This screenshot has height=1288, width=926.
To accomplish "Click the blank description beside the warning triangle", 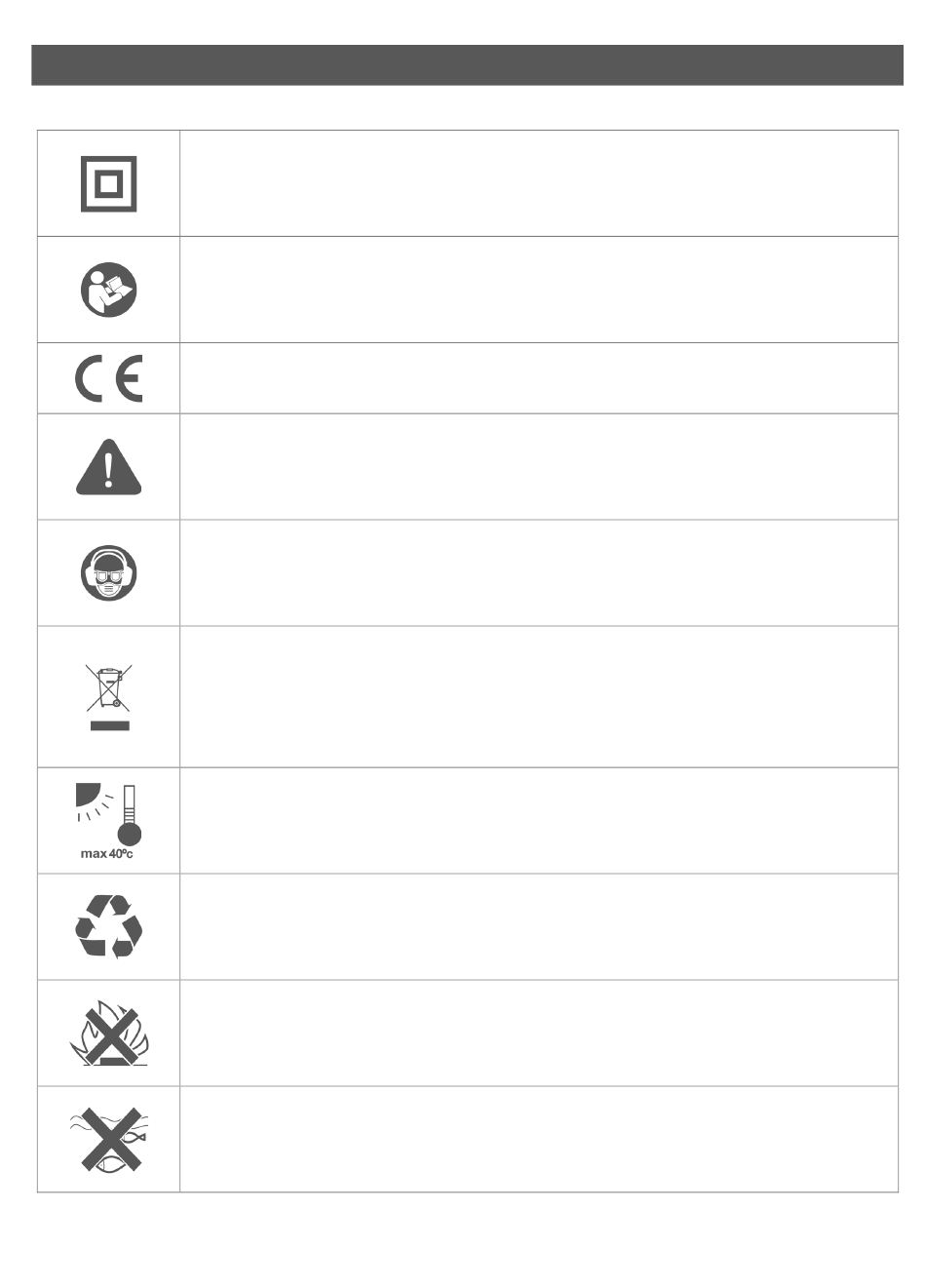I will click(x=538, y=467).
